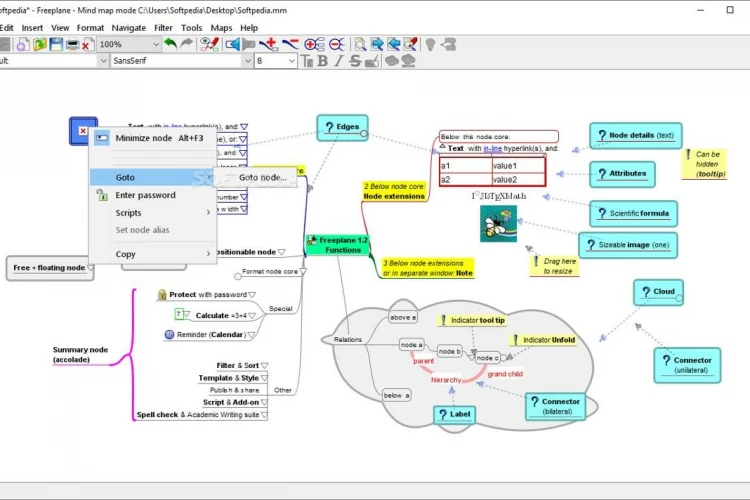The image size is (750, 500).
Task: Click the increase node font size icon
Action: (x=307, y=61)
